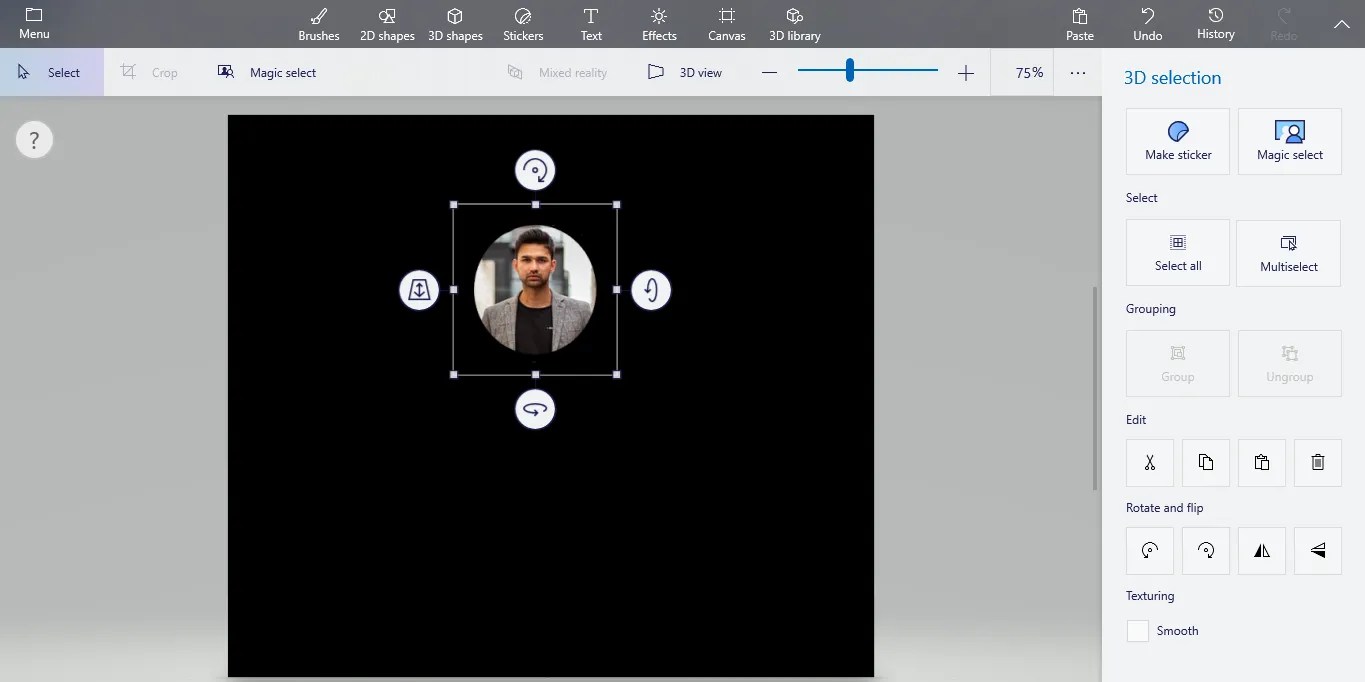This screenshot has width=1365, height=682.
Task: Open the 75% zoom level control
Action: (x=1024, y=72)
